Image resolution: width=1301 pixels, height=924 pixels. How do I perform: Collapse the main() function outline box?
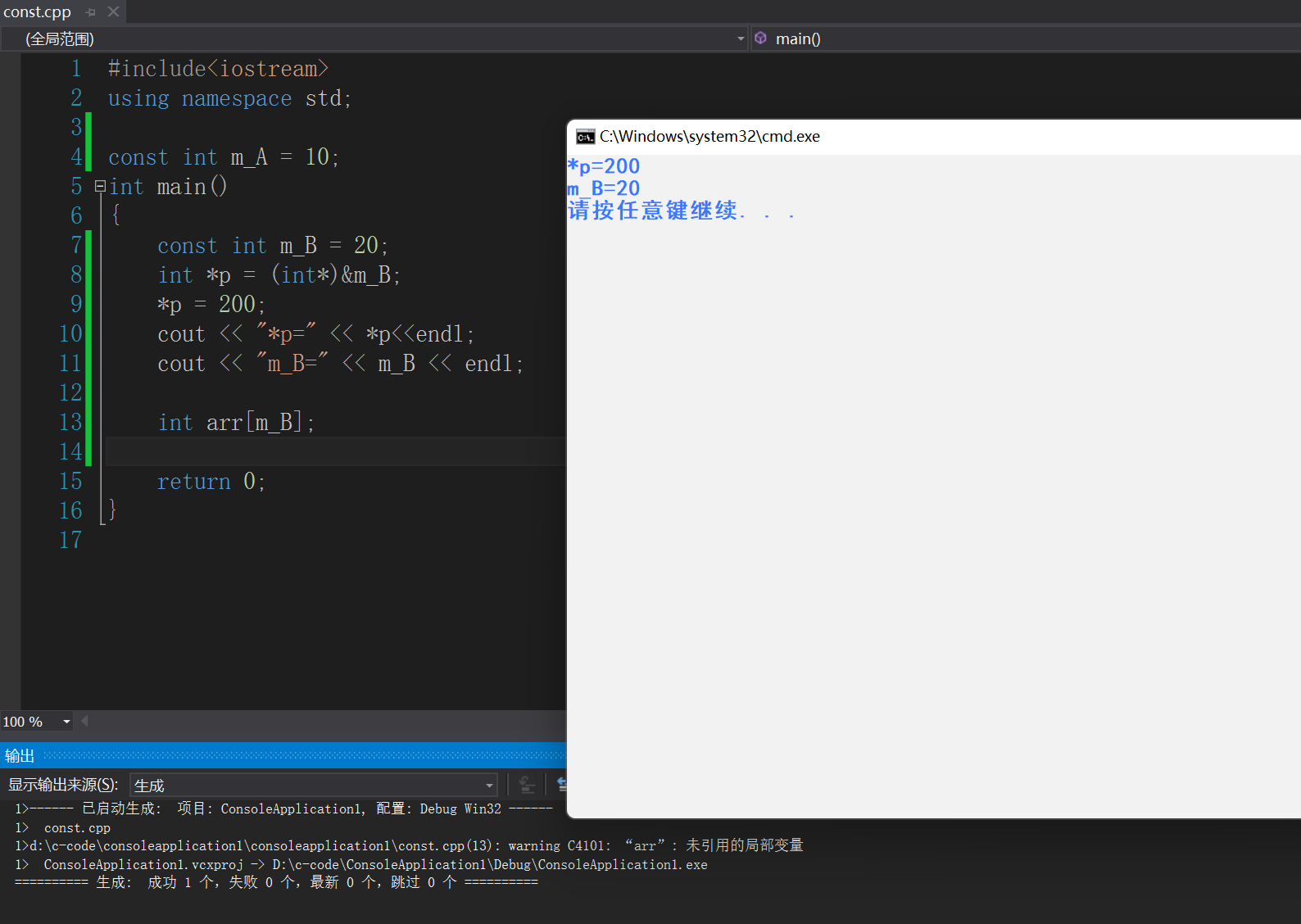coord(100,186)
